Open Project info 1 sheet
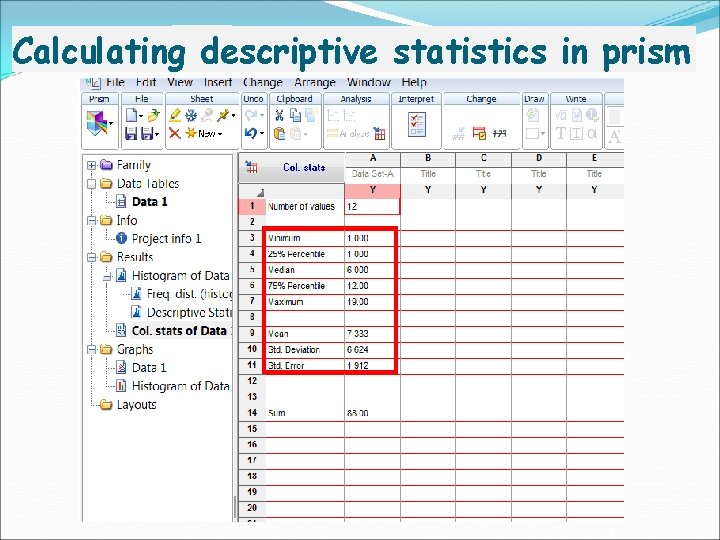Screen dimensions: 720x540 166,239
